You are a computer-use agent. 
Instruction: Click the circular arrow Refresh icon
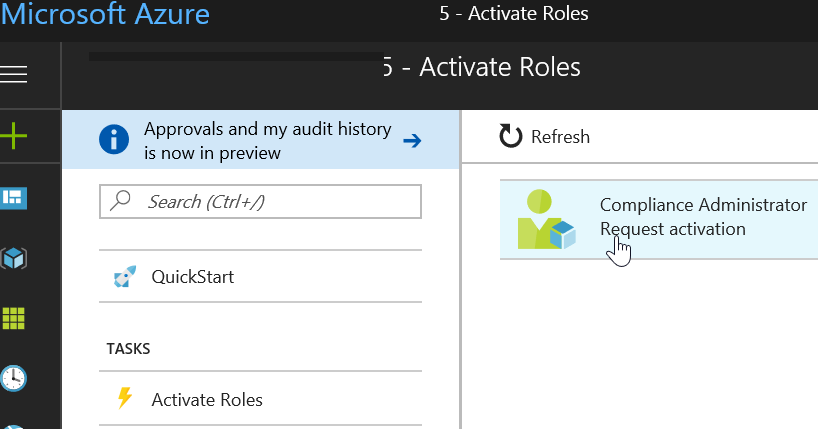click(x=511, y=137)
